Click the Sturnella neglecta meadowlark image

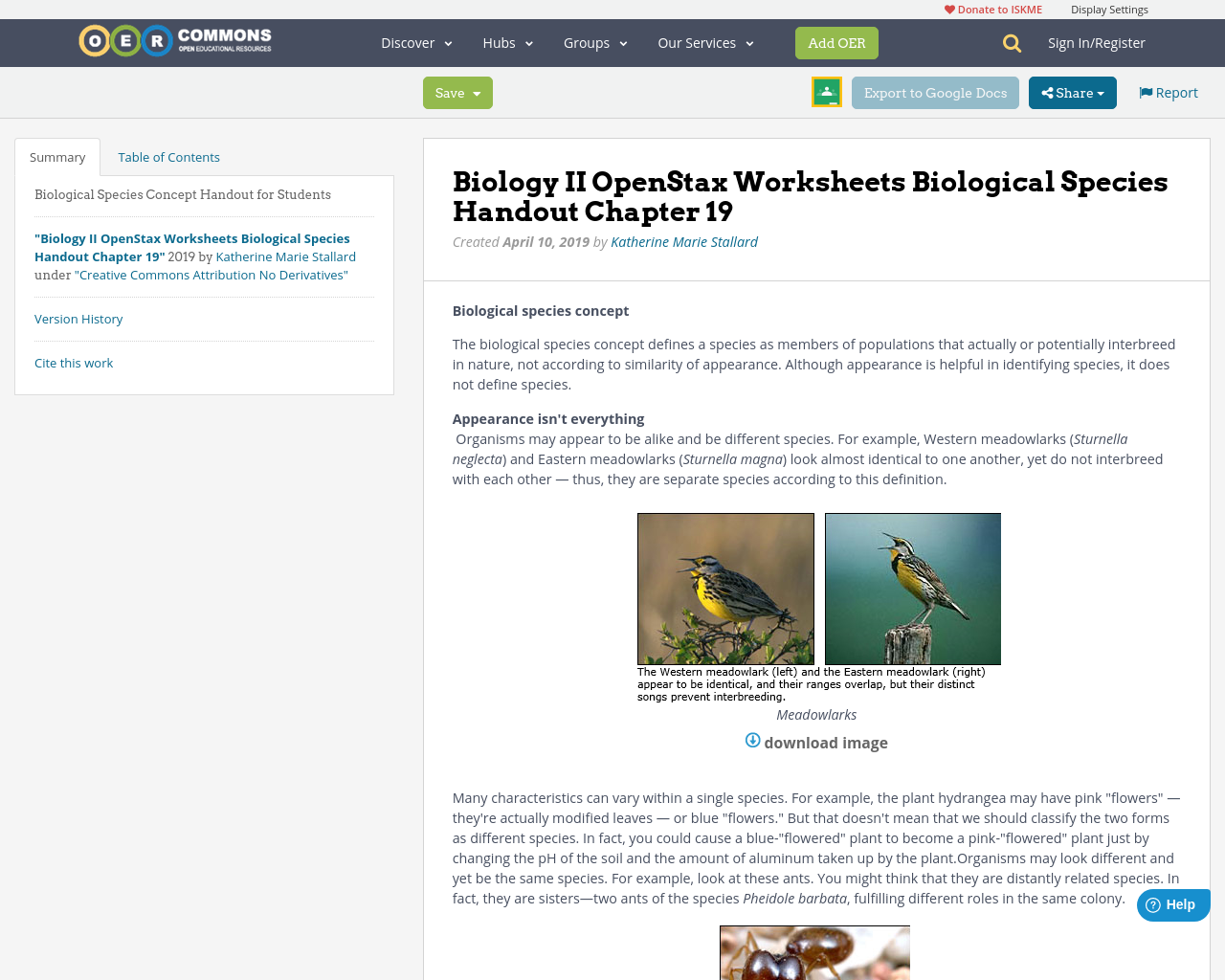(725, 589)
